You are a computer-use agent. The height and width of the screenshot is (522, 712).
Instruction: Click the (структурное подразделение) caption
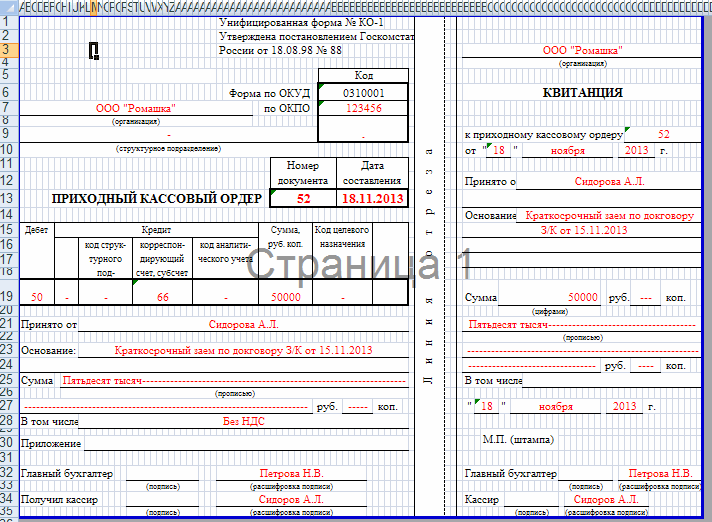tap(168, 148)
